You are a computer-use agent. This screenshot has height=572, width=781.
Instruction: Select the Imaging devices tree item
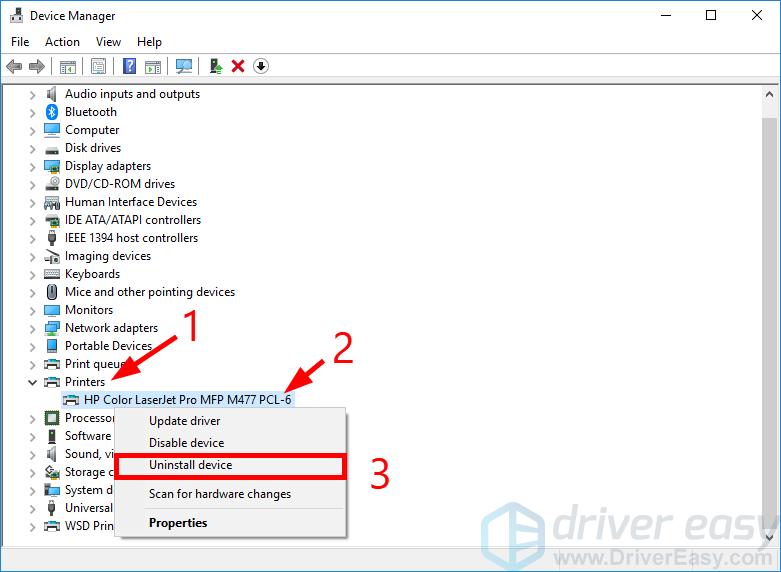108,256
